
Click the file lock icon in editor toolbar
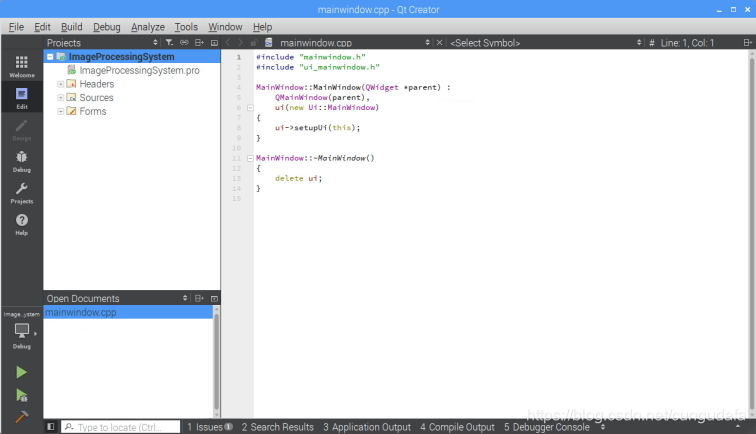[254, 42]
